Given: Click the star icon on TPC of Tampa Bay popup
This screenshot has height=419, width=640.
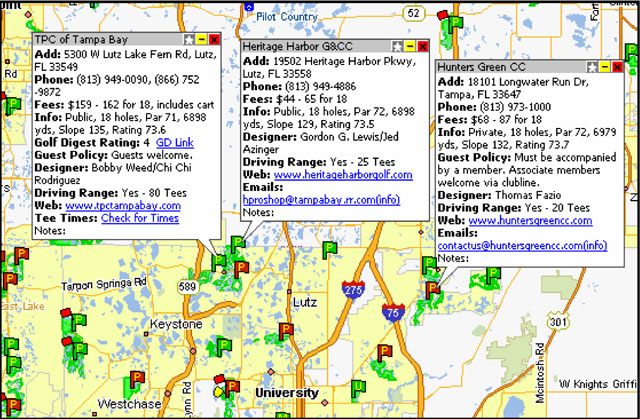Looking at the screenshot, I should click(189, 40).
